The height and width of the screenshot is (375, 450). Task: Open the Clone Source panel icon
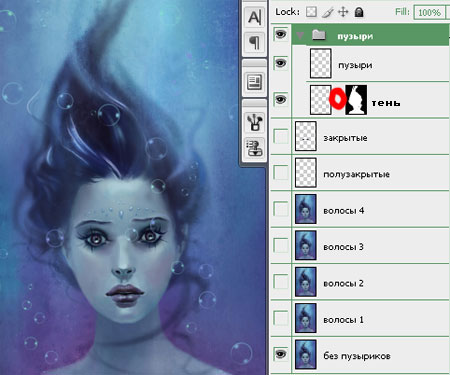coord(255,148)
